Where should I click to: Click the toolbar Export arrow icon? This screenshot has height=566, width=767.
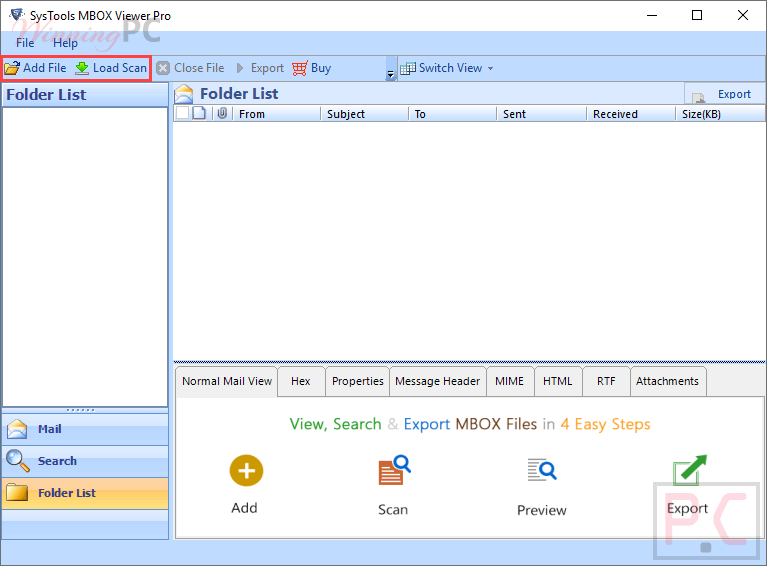coord(240,68)
